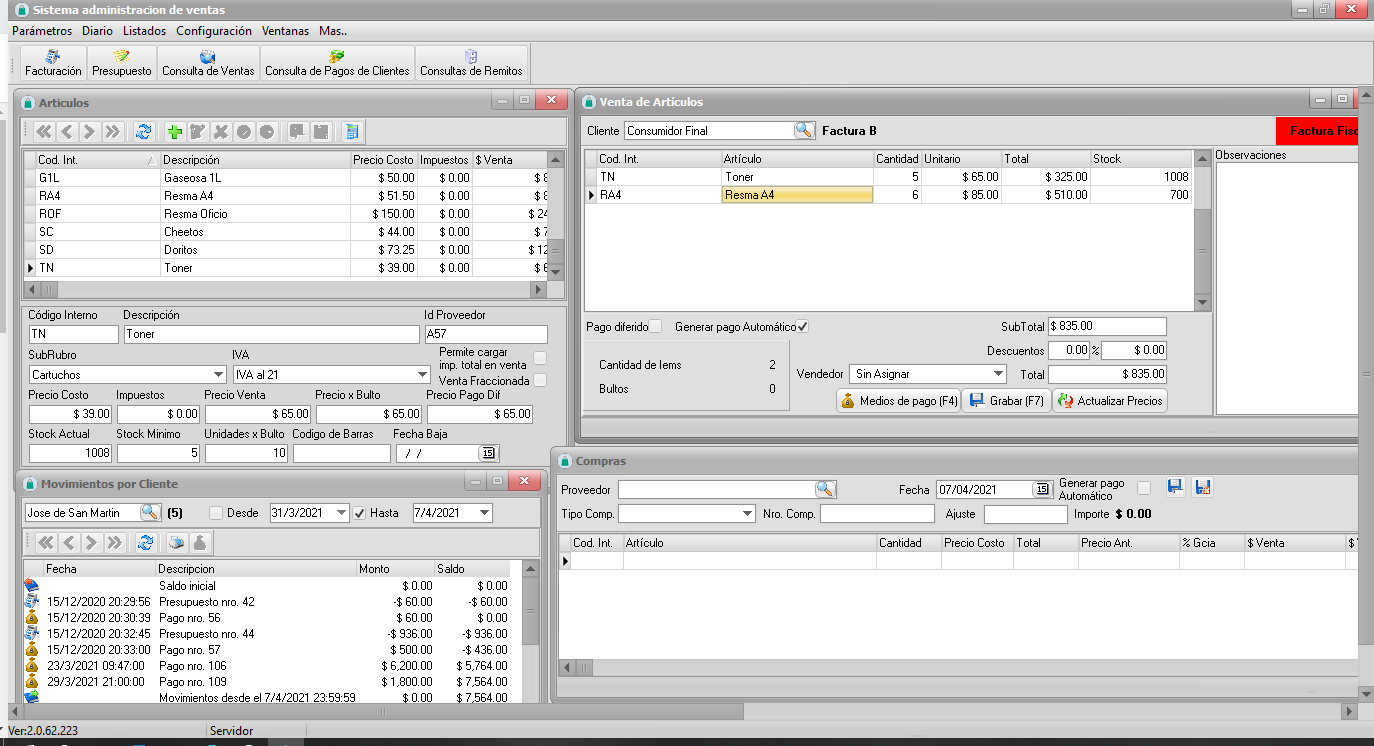Click the Grabar (F7) button
The height and width of the screenshot is (746, 1374).
tap(1006, 401)
